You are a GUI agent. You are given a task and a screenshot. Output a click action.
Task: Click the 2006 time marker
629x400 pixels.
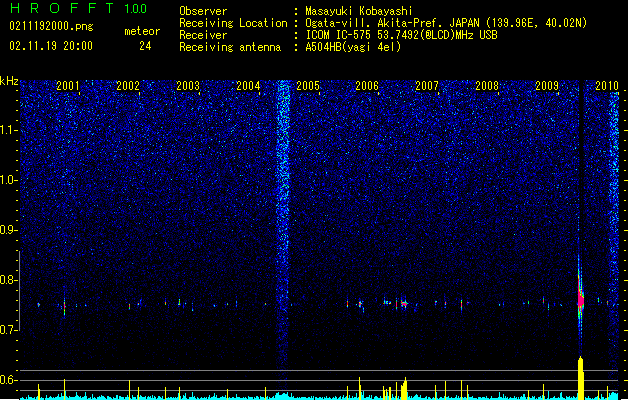point(367,85)
